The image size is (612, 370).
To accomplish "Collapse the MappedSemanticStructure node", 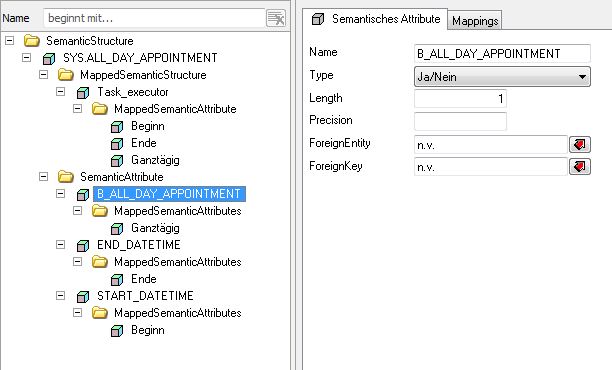I will tap(43, 75).
